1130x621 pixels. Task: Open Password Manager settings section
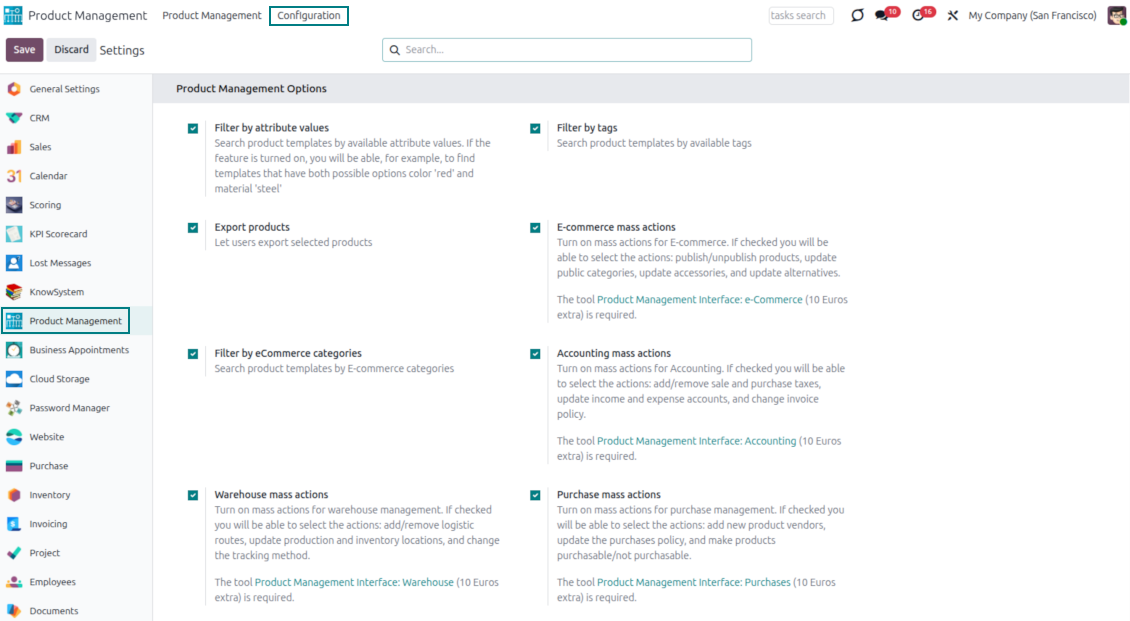point(69,408)
